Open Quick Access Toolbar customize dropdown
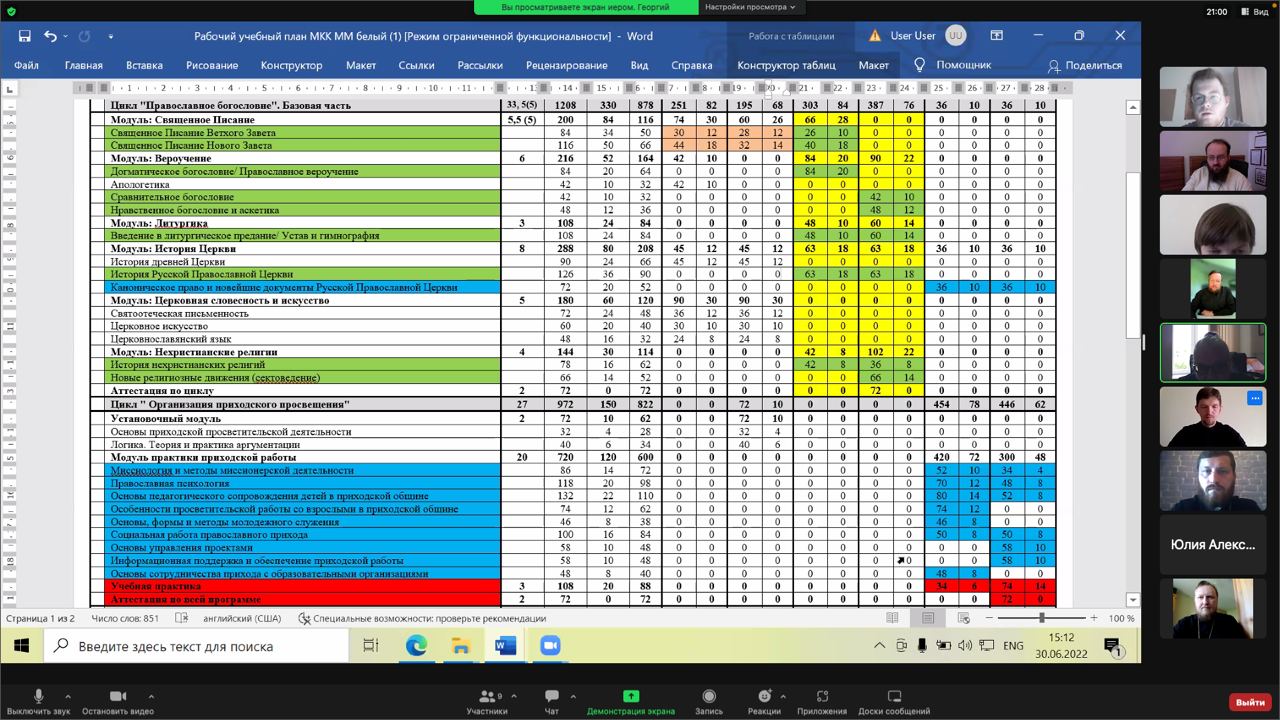The image size is (1280, 720). pyautogui.click(x=111, y=36)
